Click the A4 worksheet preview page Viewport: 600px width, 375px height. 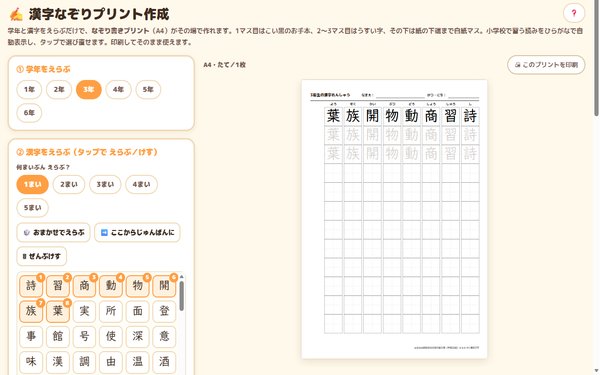394,219
